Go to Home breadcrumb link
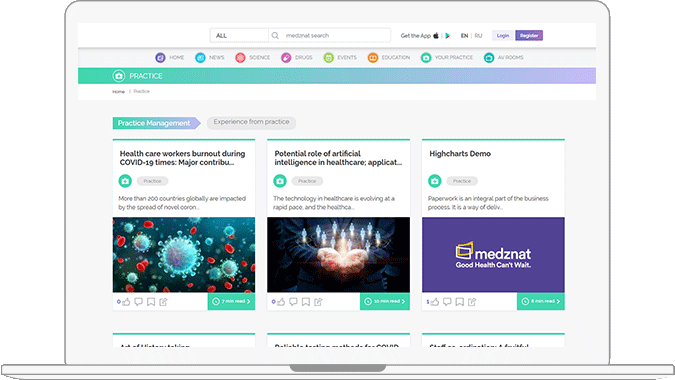This screenshot has width=675, height=380. tap(118, 92)
